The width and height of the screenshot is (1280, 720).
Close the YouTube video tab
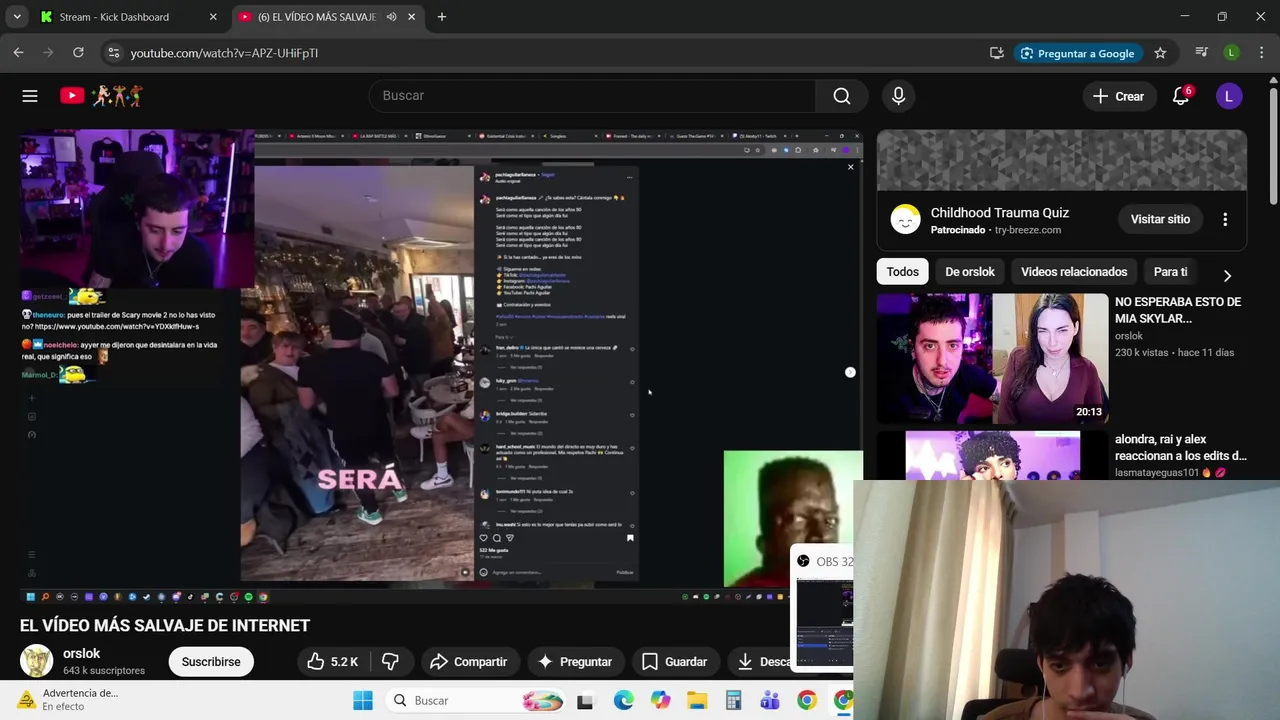pos(412,17)
